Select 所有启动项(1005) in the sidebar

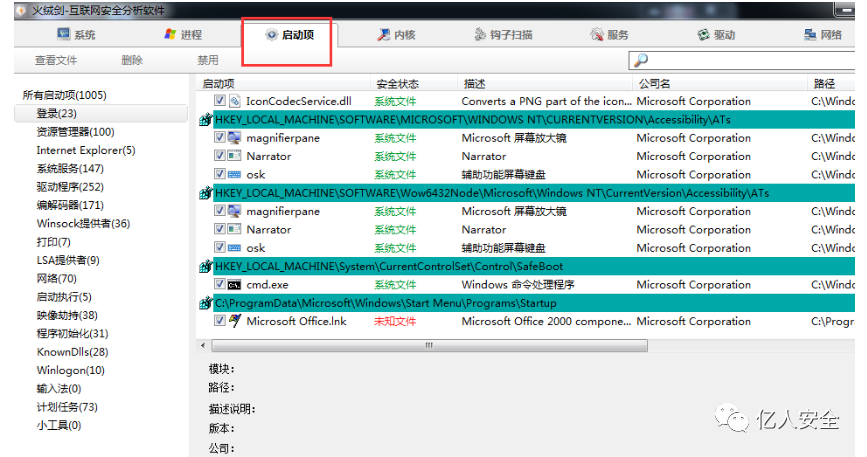pyautogui.click(x=65, y=95)
